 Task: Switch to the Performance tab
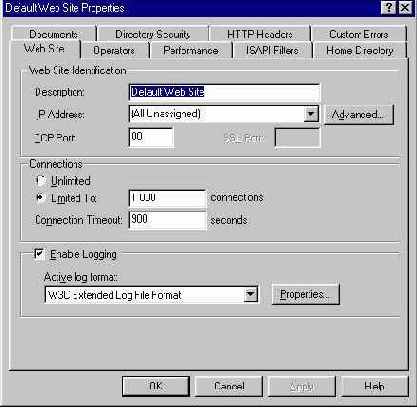coord(191,50)
